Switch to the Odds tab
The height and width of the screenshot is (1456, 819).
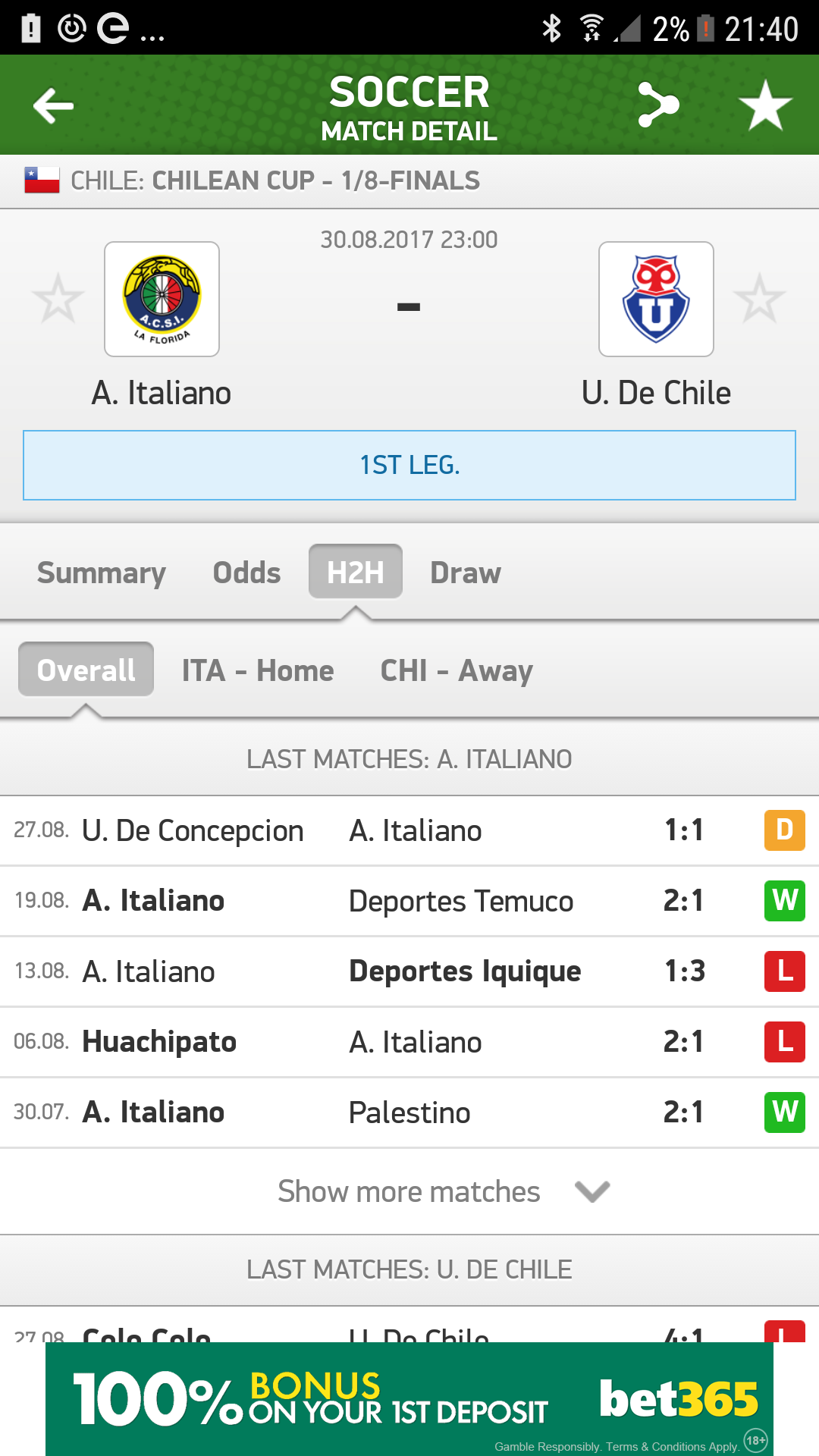pyautogui.click(x=246, y=573)
